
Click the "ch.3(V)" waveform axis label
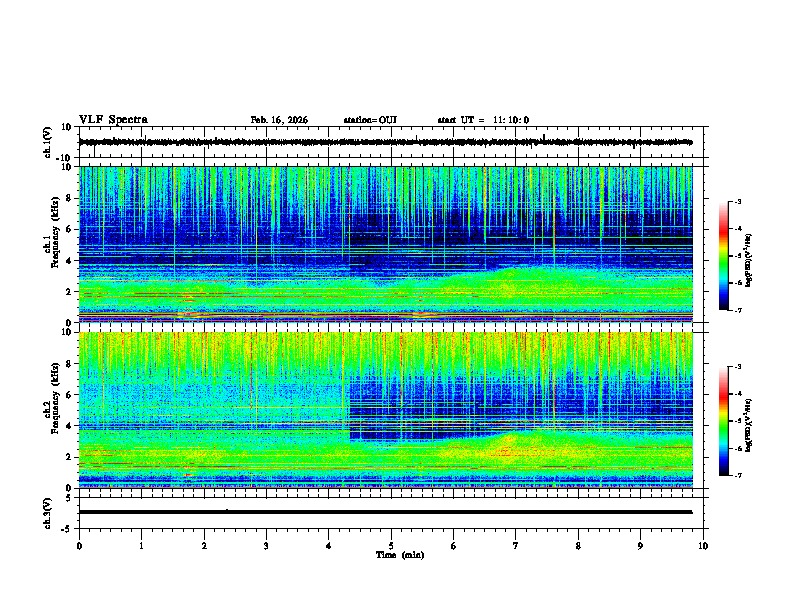tap(48, 513)
